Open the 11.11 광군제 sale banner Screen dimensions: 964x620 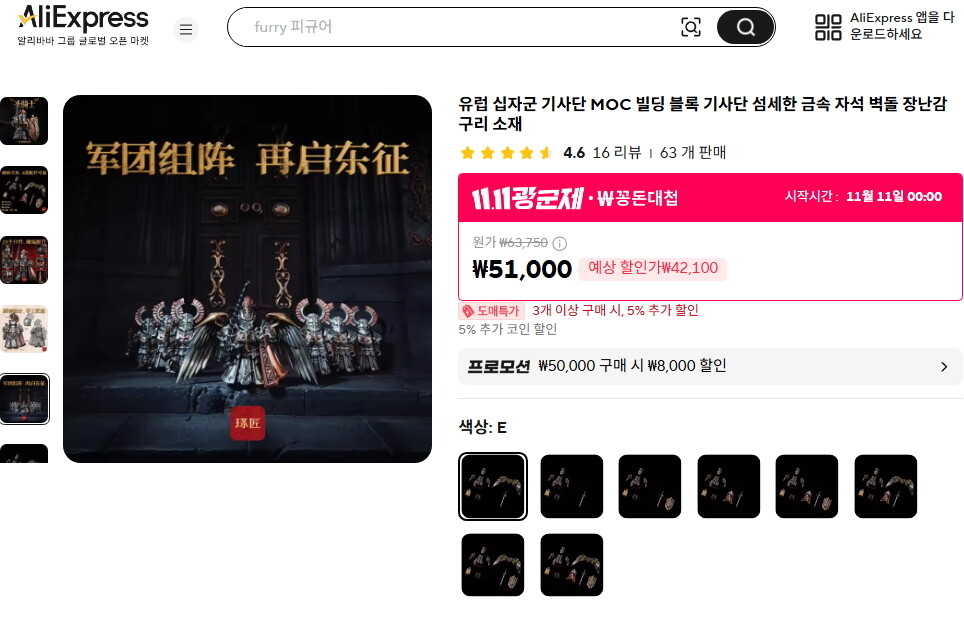point(710,198)
